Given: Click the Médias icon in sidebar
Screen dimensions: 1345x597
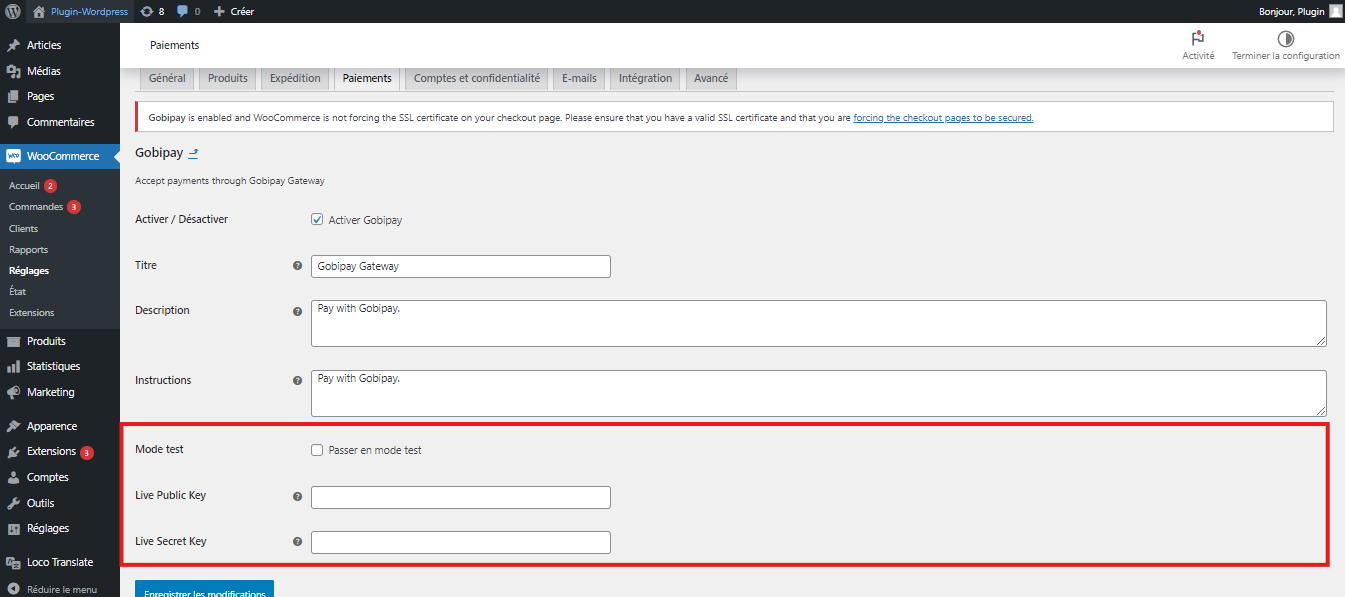Looking at the screenshot, I should (14, 71).
